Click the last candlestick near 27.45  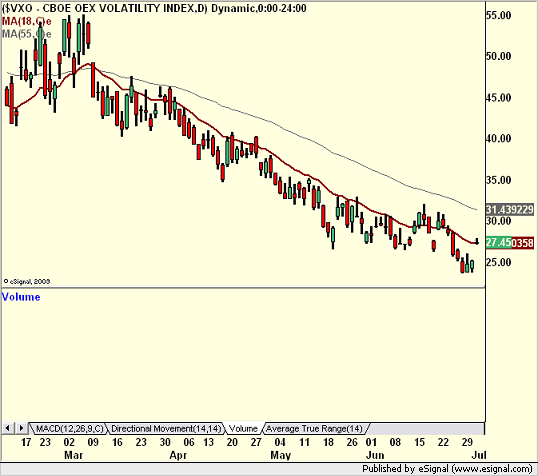click(x=477, y=241)
